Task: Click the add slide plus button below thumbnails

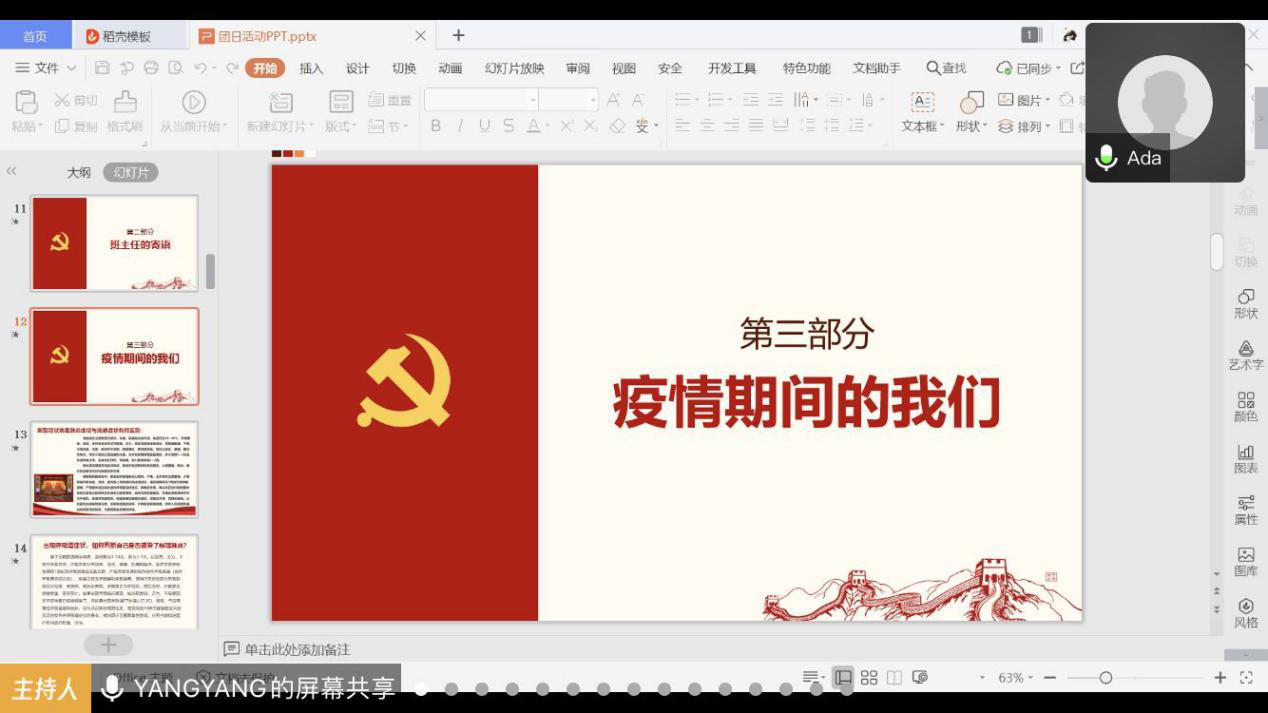Action: 109,646
